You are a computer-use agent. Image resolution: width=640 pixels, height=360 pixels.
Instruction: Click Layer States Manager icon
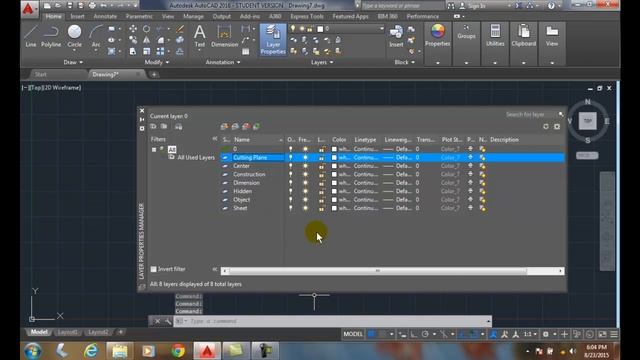pyautogui.click(x=178, y=127)
